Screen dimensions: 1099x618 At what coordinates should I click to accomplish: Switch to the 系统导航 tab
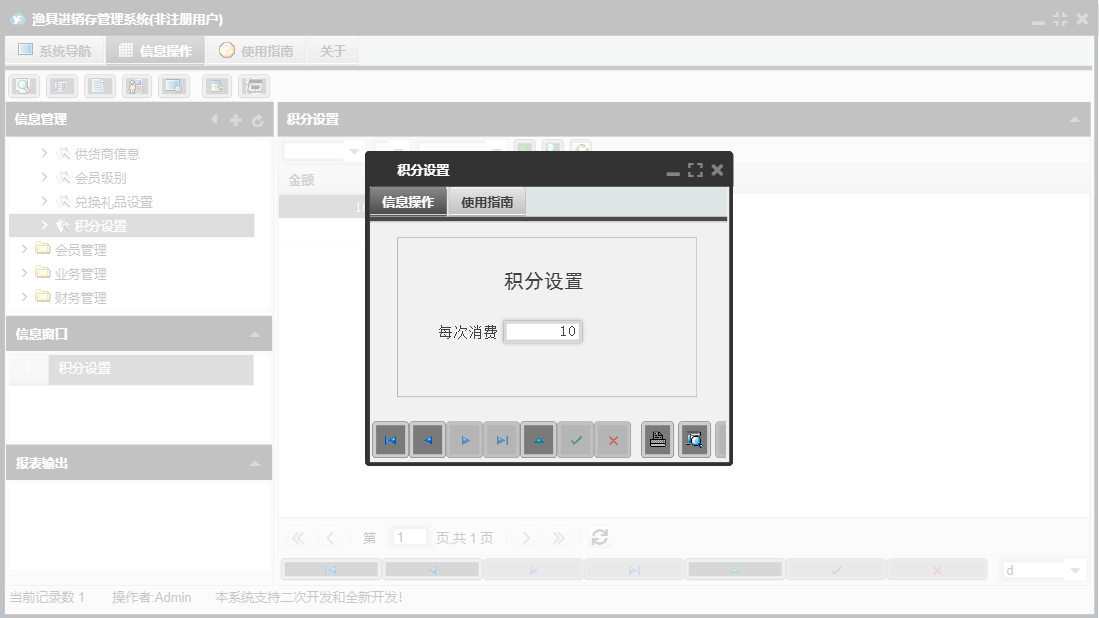point(55,49)
